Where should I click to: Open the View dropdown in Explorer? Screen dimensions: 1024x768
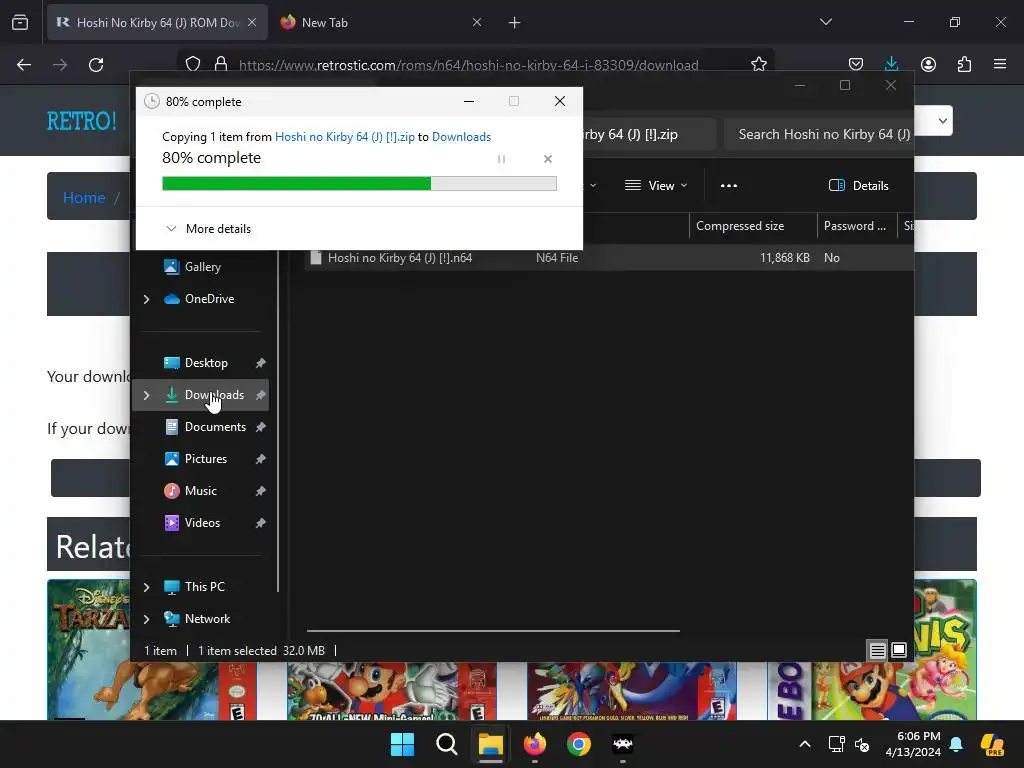[656, 185]
